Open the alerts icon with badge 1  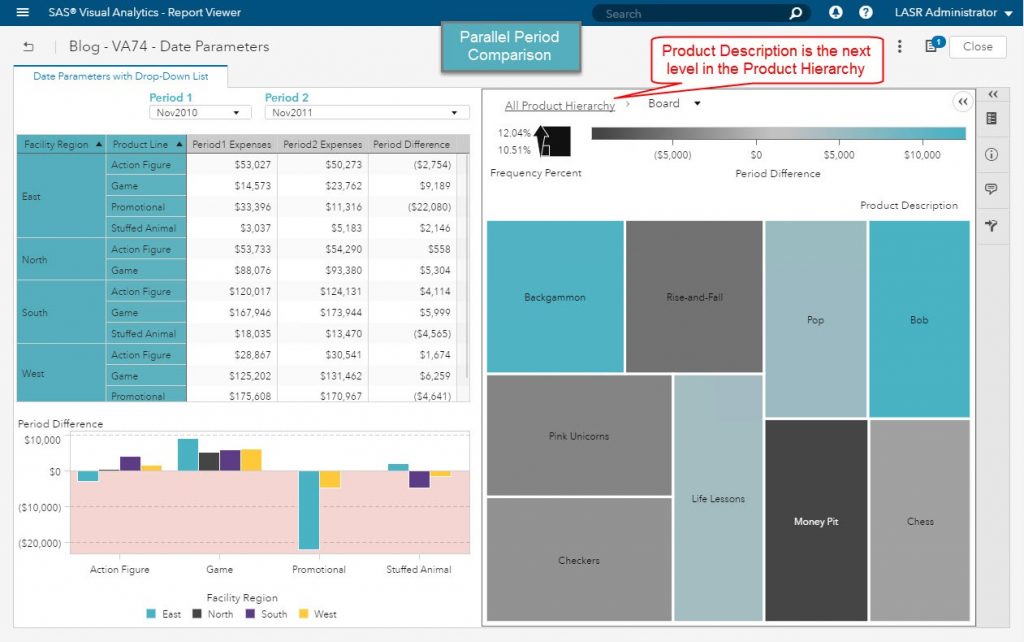coord(931,47)
